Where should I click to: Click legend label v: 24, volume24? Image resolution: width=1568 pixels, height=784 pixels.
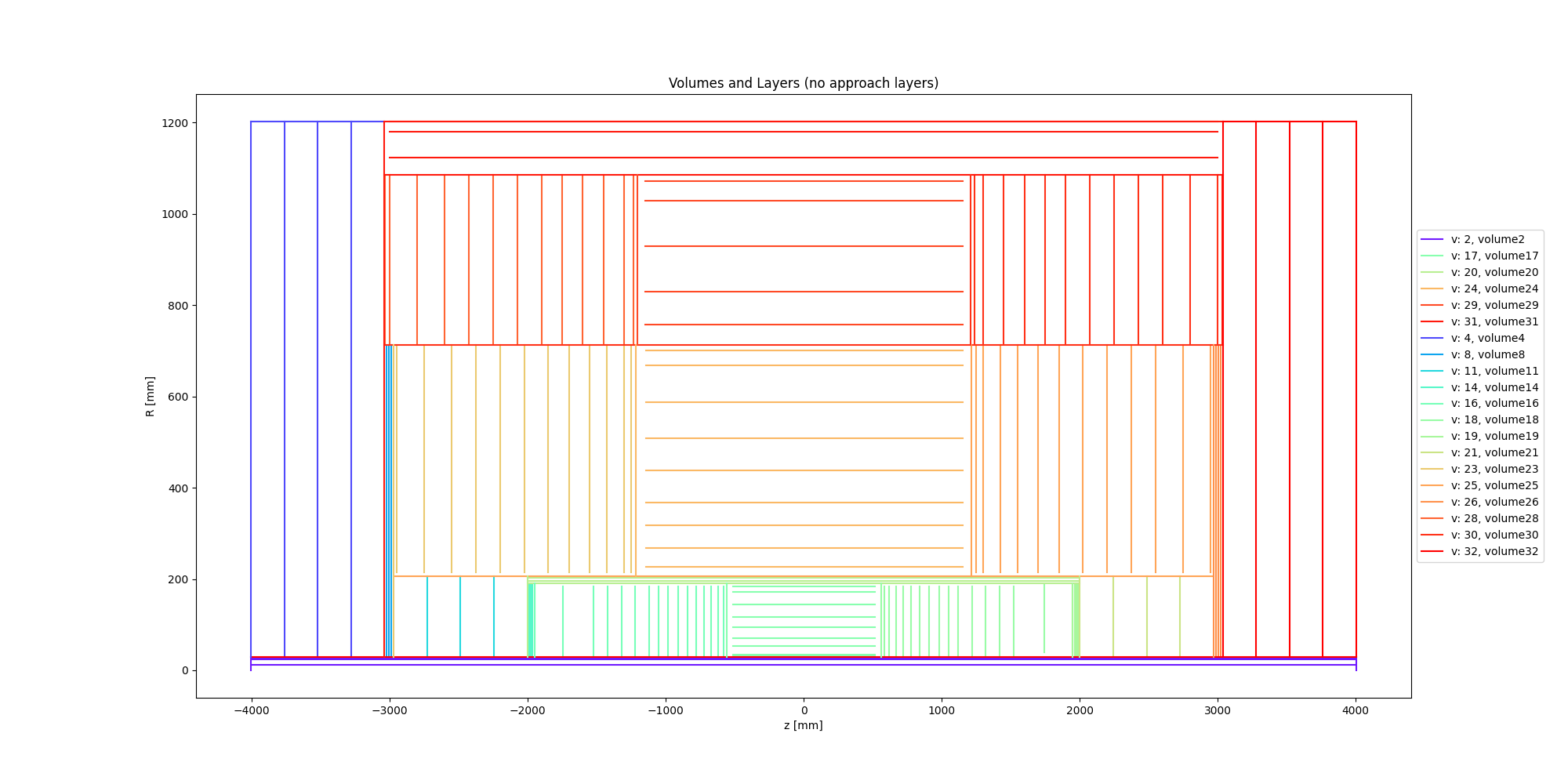click(x=1494, y=289)
